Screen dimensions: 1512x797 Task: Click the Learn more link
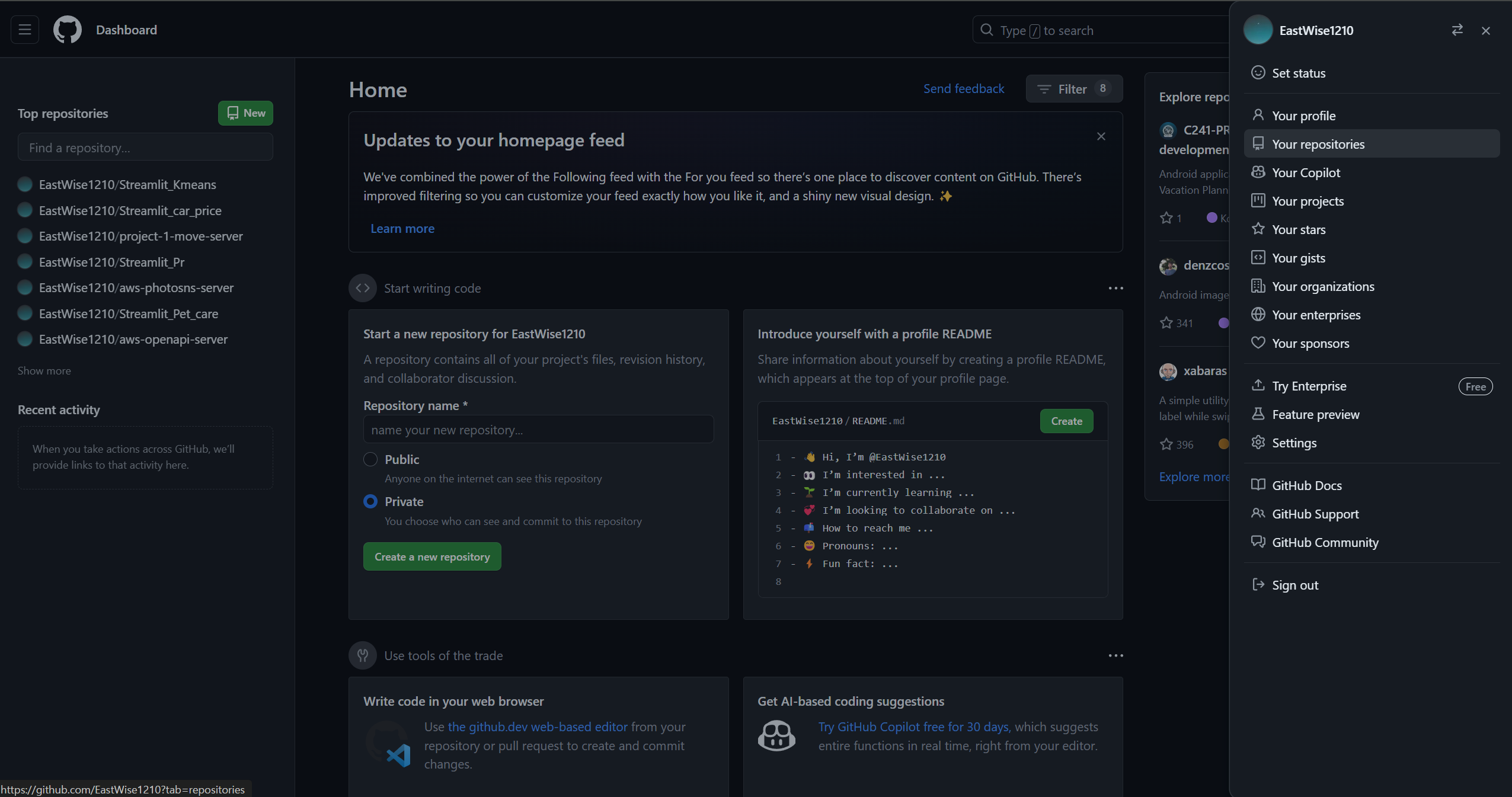tap(402, 228)
